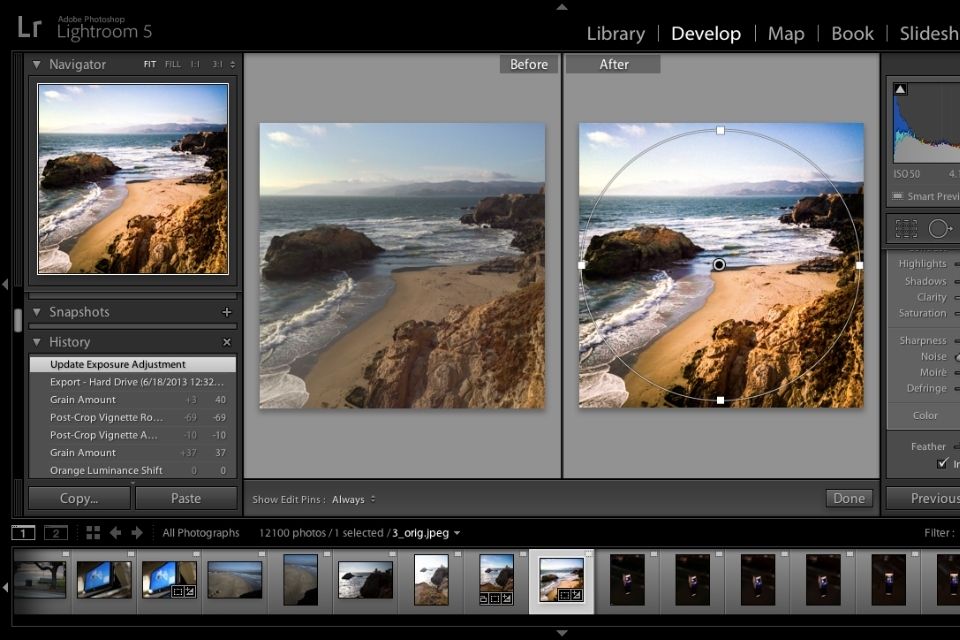This screenshot has height=640, width=960.
Task: Collapse left panel group with side arrow
Action: [5, 284]
